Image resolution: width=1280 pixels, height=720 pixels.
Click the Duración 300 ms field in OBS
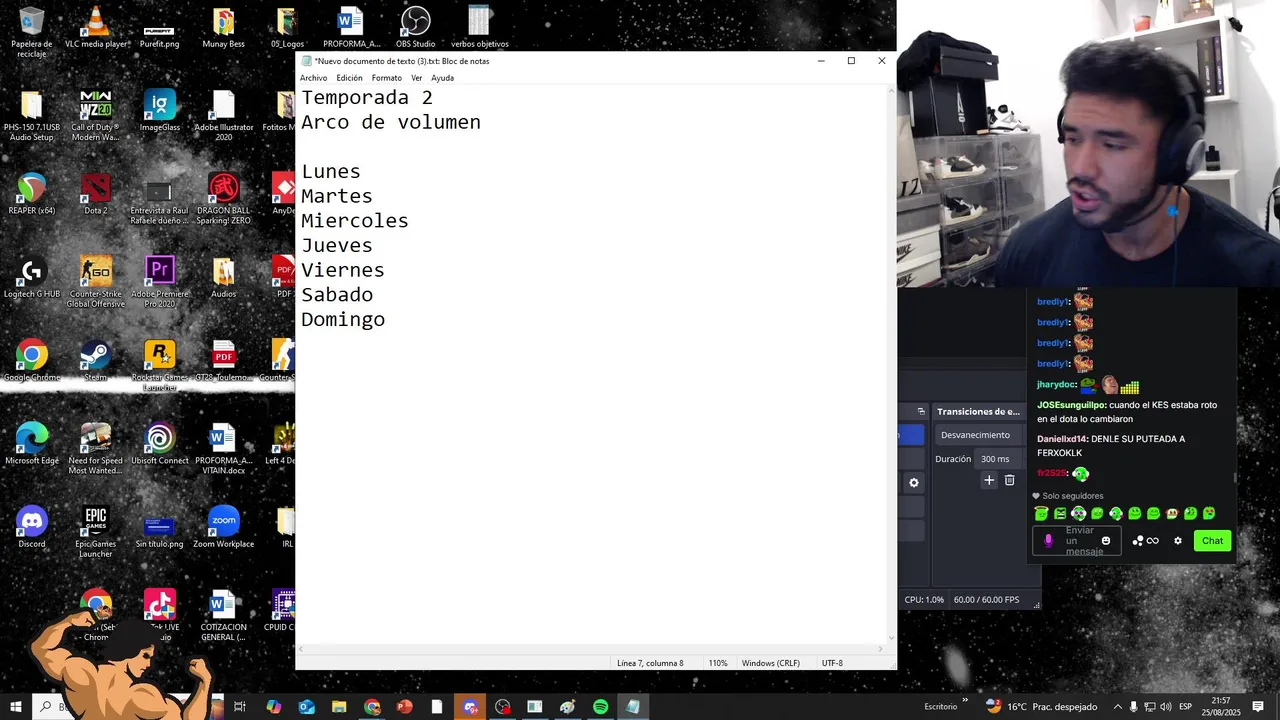pyautogui.click(x=999, y=459)
